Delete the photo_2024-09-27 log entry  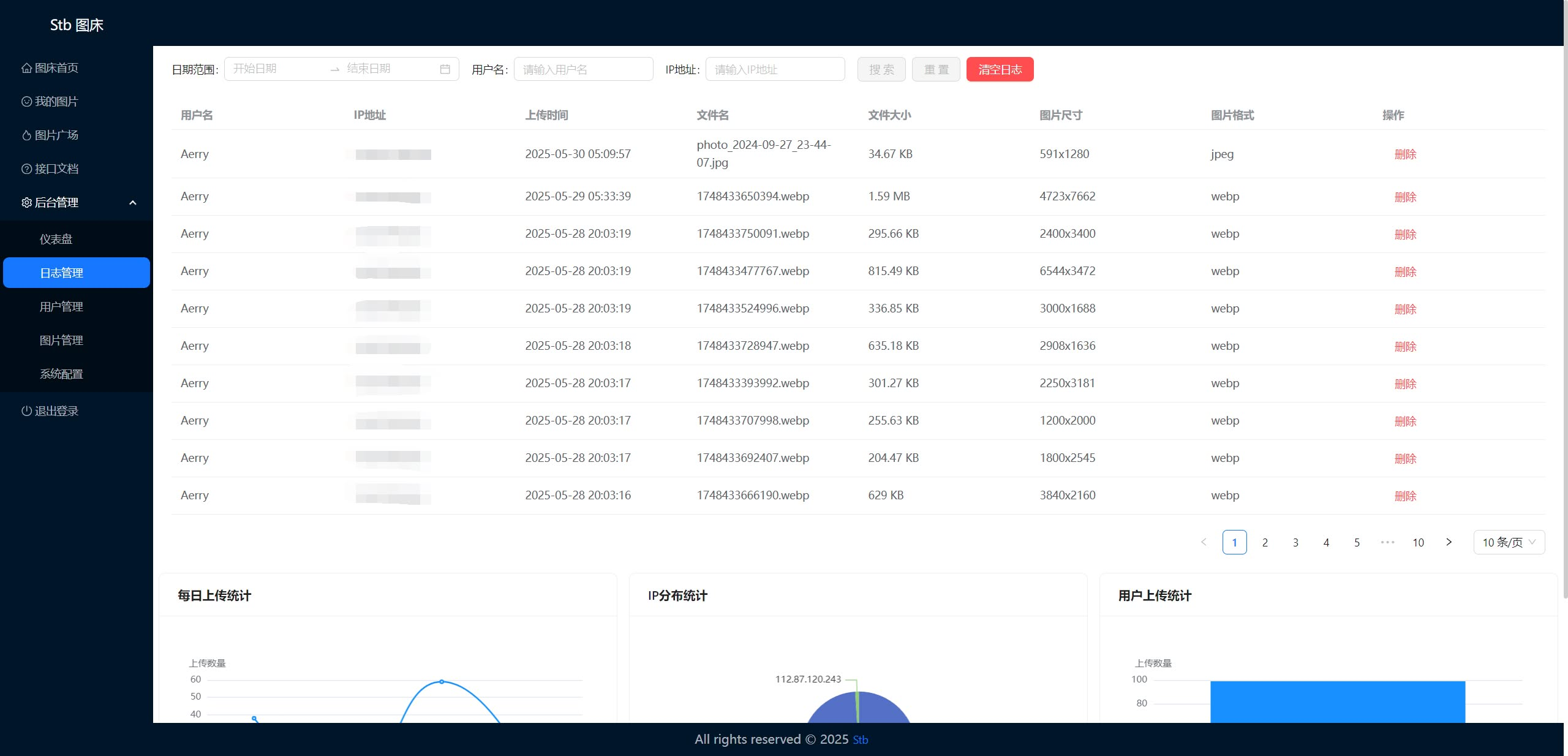[x=1405, y=154]
